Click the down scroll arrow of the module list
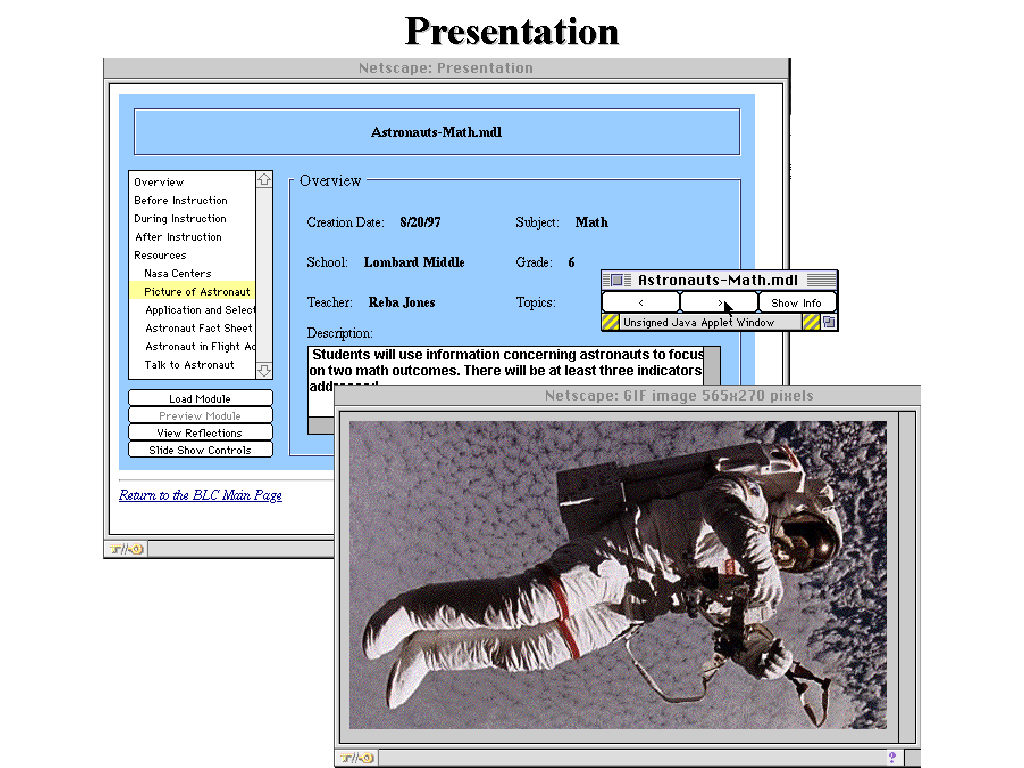 pyautogui.click(x=263, y=371)
